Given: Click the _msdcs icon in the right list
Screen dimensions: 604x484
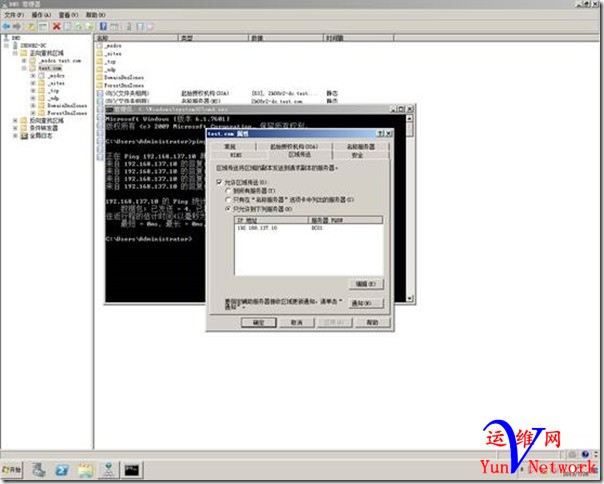Looking at the screenshot, I should tap(100, 45).
